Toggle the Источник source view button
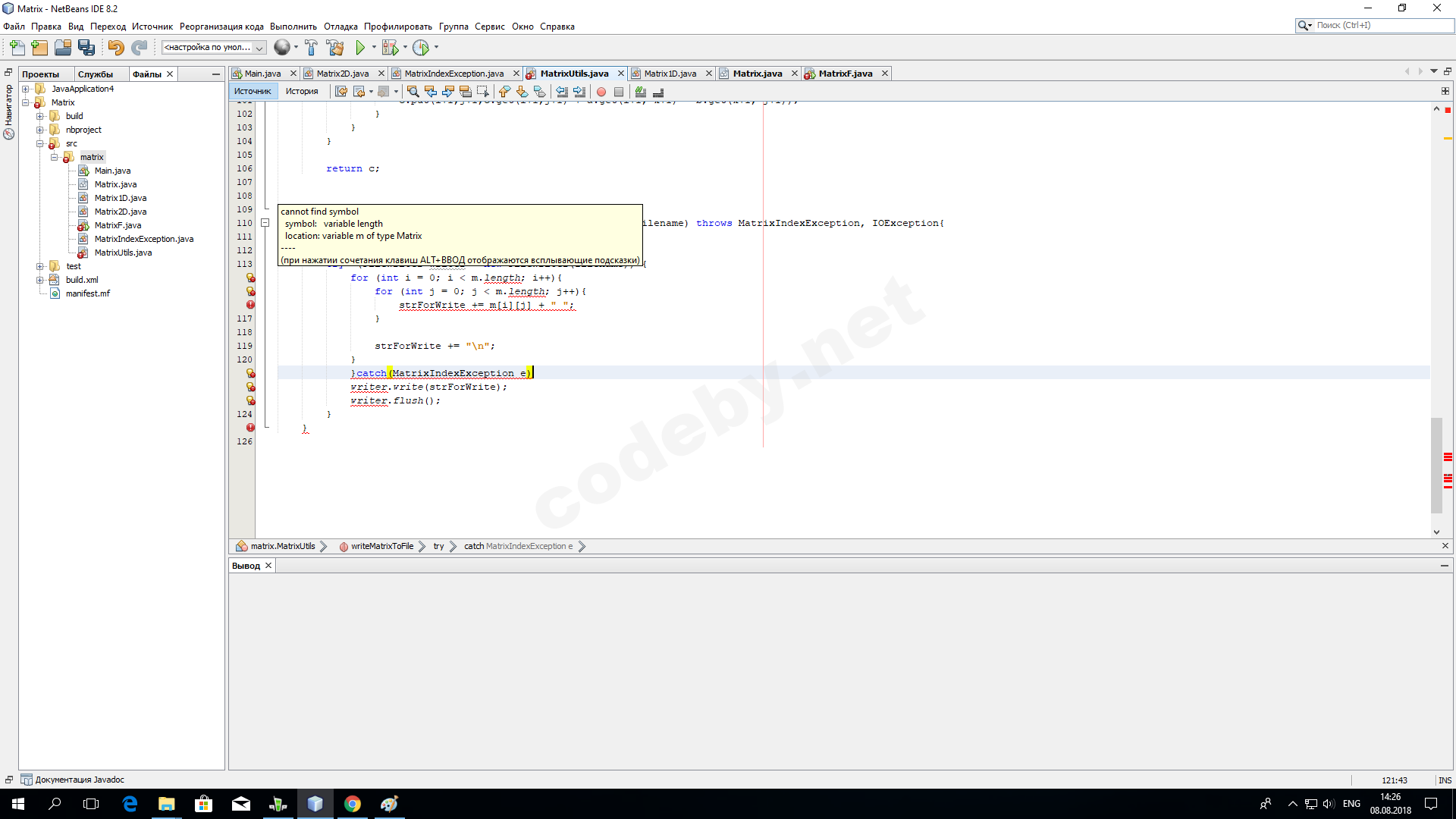The image size is (1456, 819). tap(253, 92)
